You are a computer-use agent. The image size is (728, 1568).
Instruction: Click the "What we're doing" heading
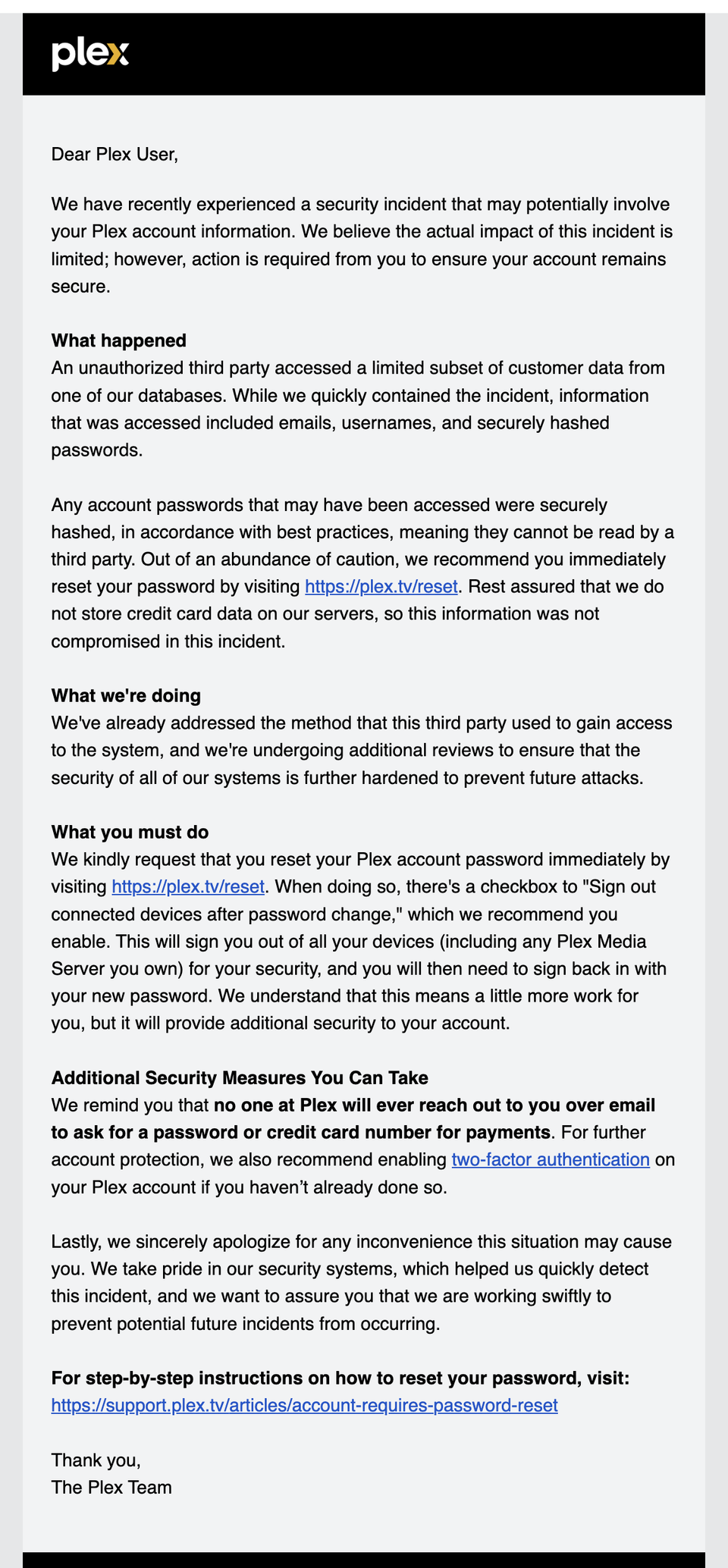coord(126,696)
